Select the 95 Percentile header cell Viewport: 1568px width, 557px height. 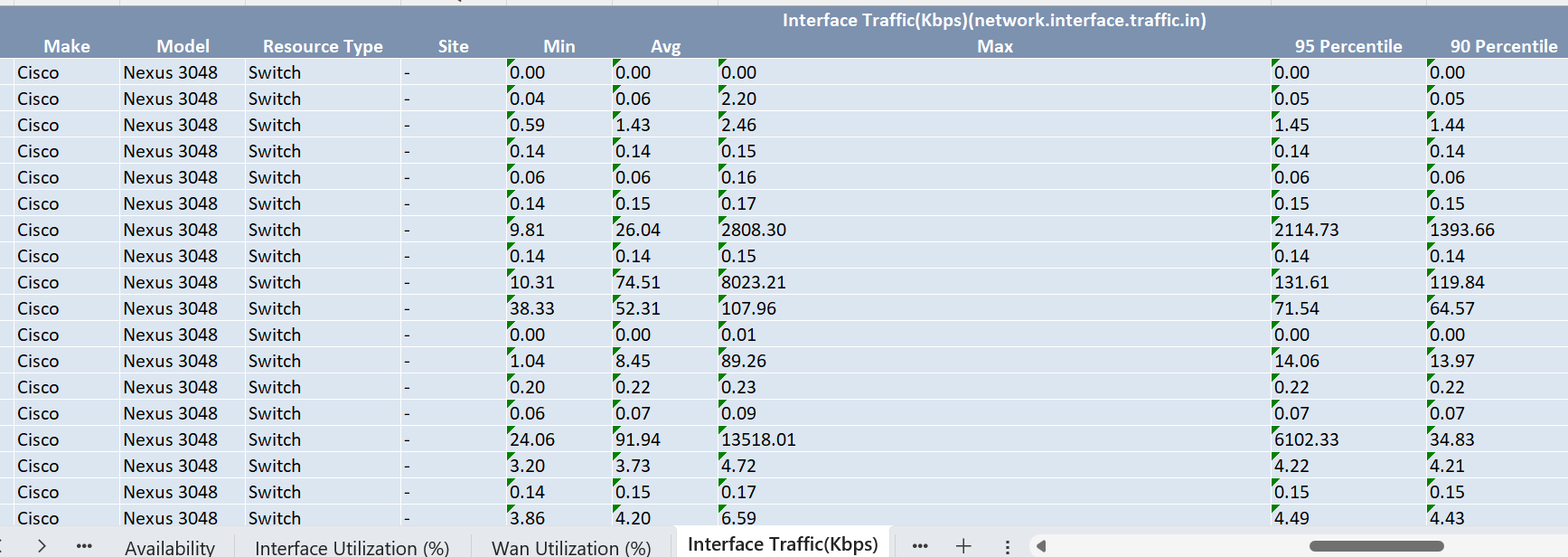1347,46
